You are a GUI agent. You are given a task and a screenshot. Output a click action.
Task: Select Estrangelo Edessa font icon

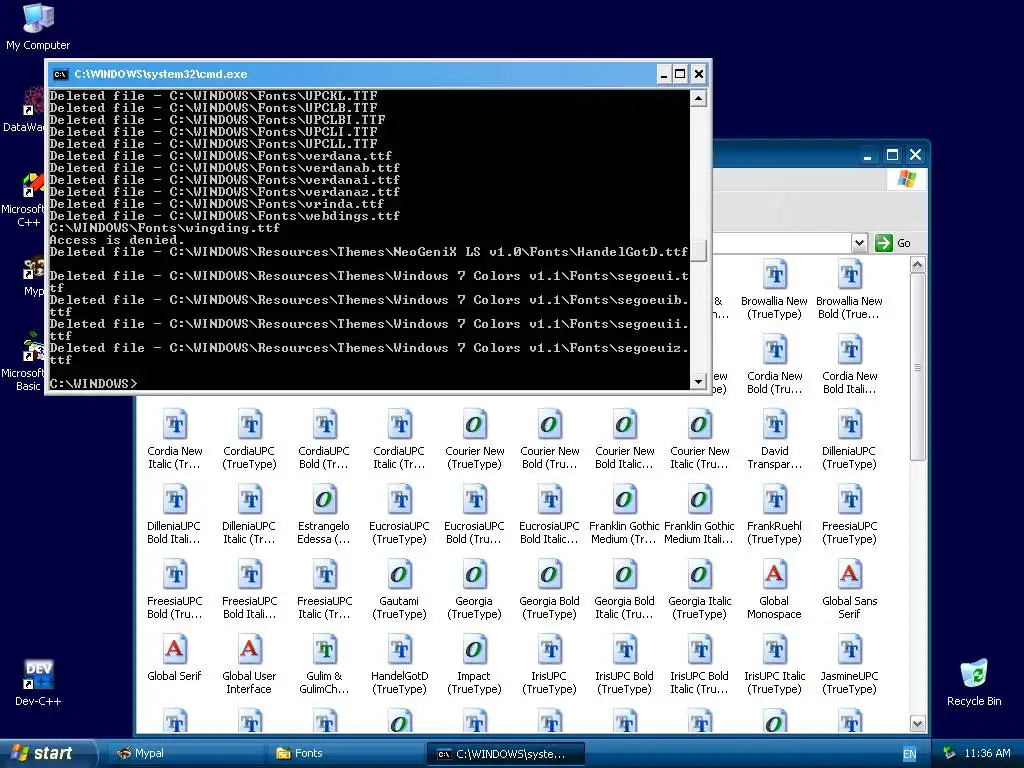click(324, 514)
